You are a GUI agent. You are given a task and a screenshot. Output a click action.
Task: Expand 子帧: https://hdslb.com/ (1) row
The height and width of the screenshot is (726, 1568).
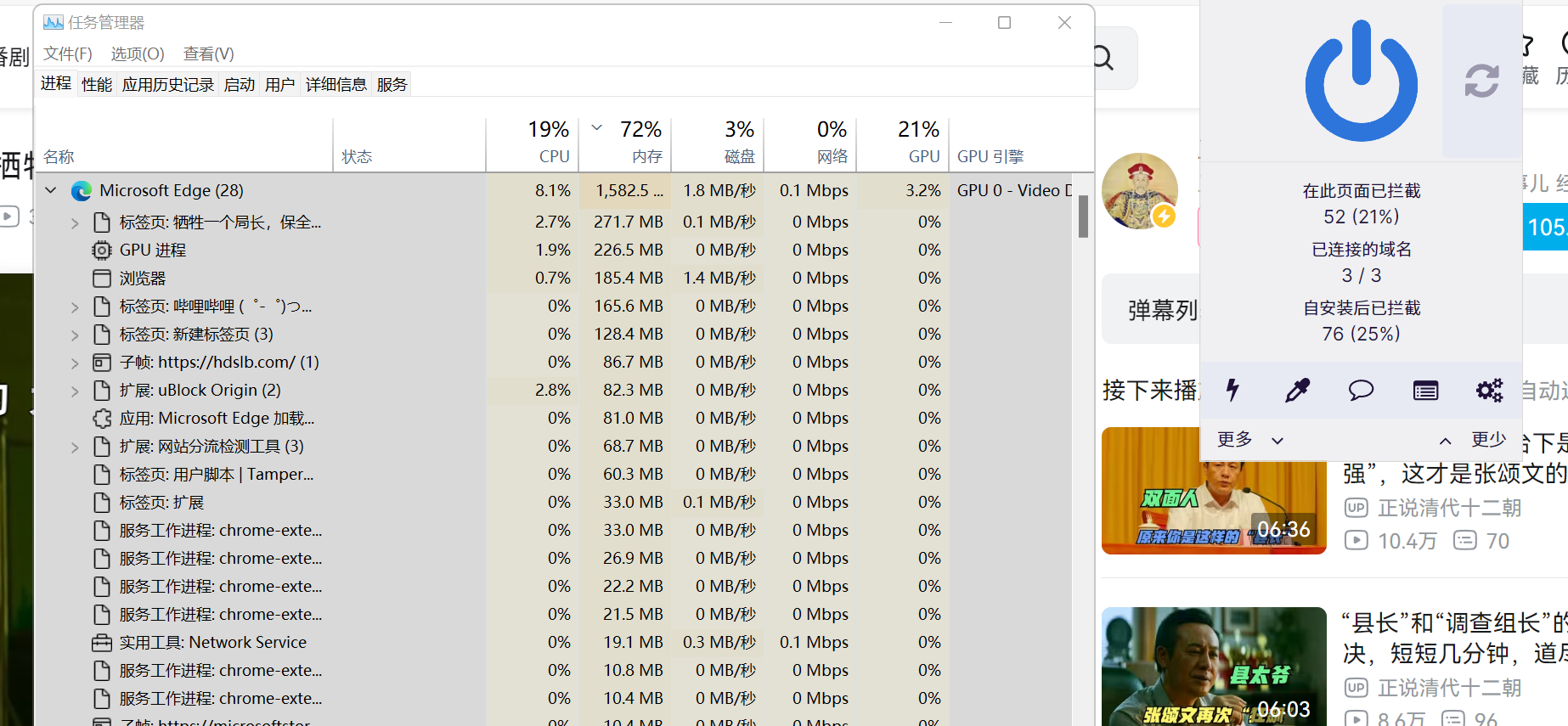coord(75,363)
